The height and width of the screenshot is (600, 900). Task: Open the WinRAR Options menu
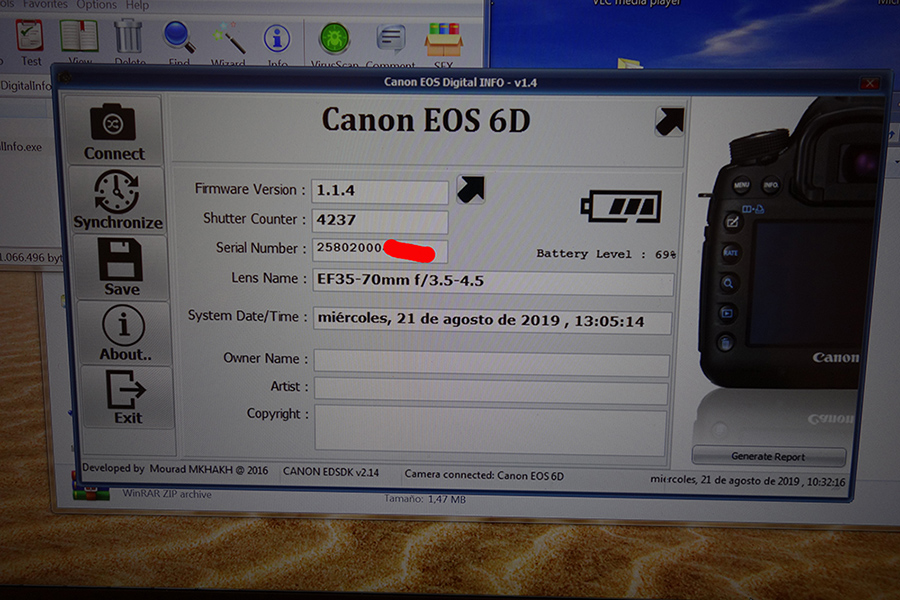[x=97, y=5]
